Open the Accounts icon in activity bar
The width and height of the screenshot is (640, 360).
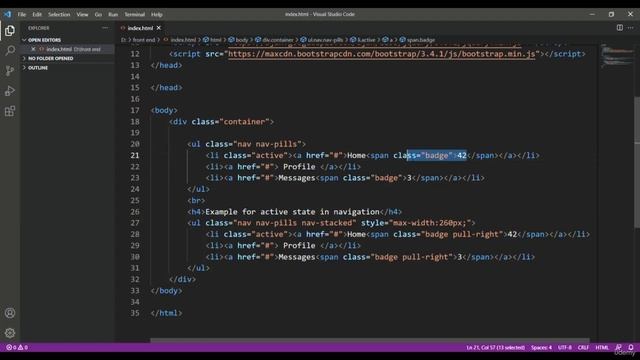point(10,313)
